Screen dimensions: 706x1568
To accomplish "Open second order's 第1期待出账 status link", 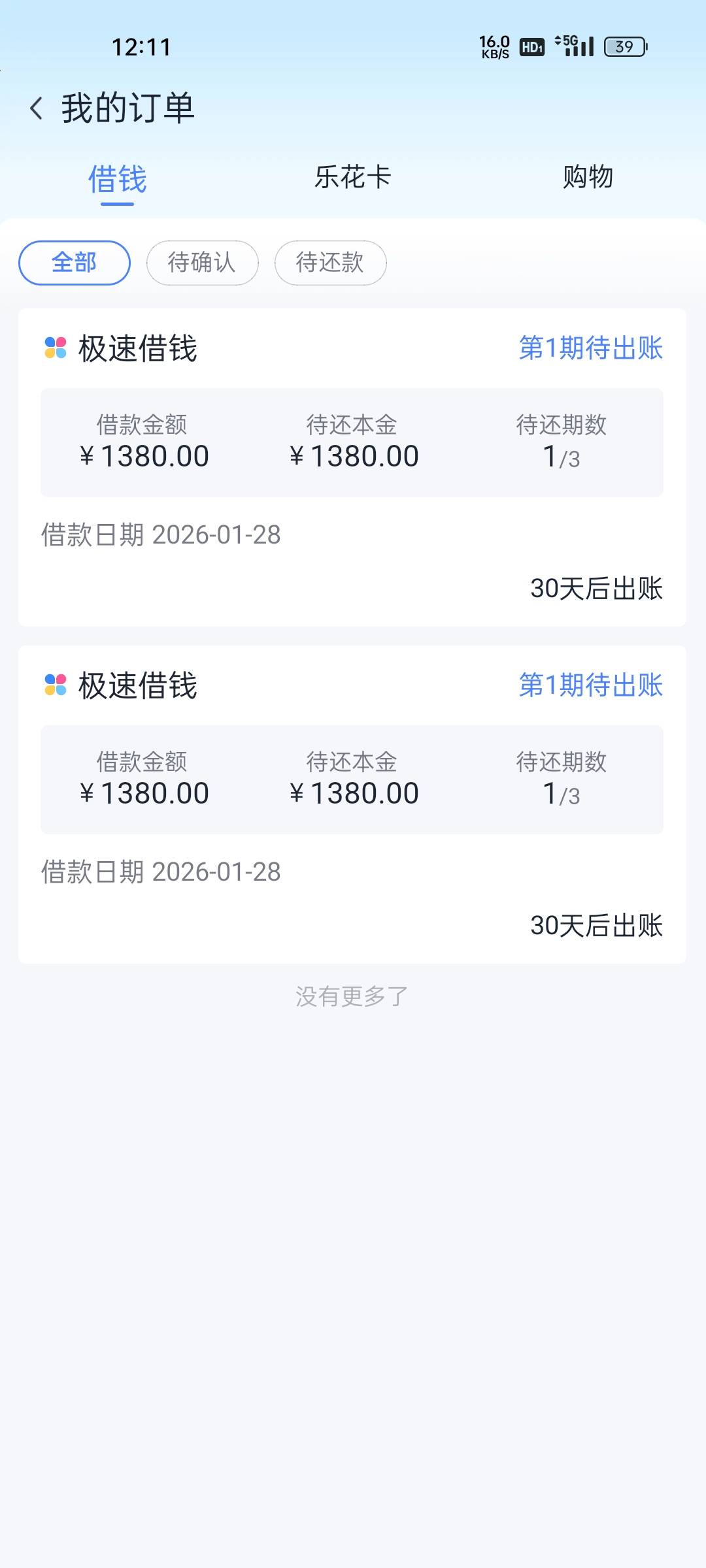I will pyautogui.click(x=590, y=685).
